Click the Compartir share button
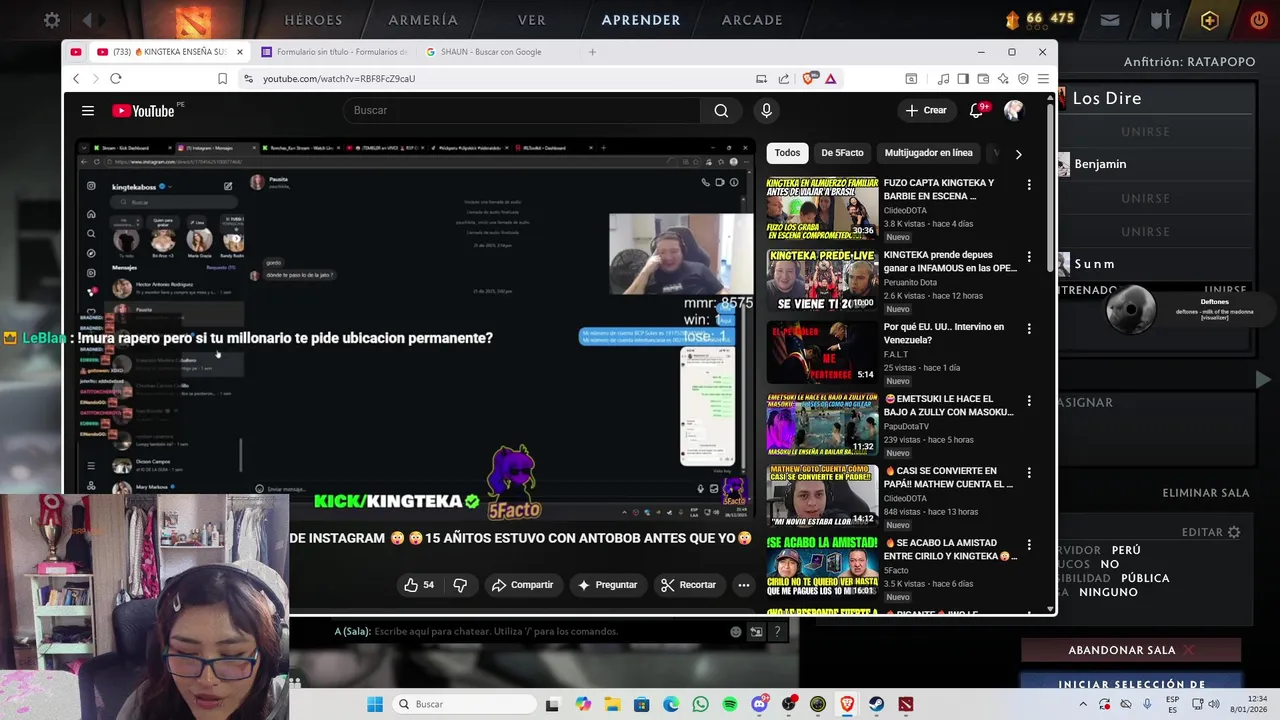Screen dimensions: 1280x720 pyautogui.click(x=522, y=585)
